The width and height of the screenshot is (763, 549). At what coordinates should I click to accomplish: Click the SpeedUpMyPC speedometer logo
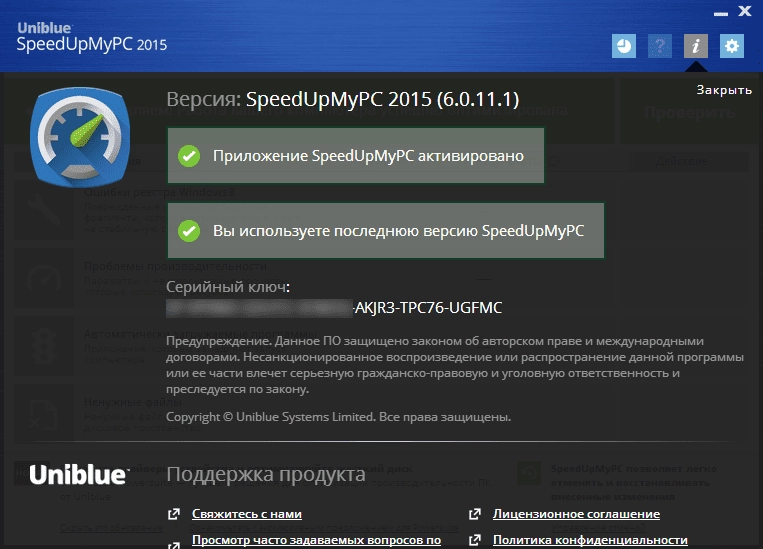point(80,137)
